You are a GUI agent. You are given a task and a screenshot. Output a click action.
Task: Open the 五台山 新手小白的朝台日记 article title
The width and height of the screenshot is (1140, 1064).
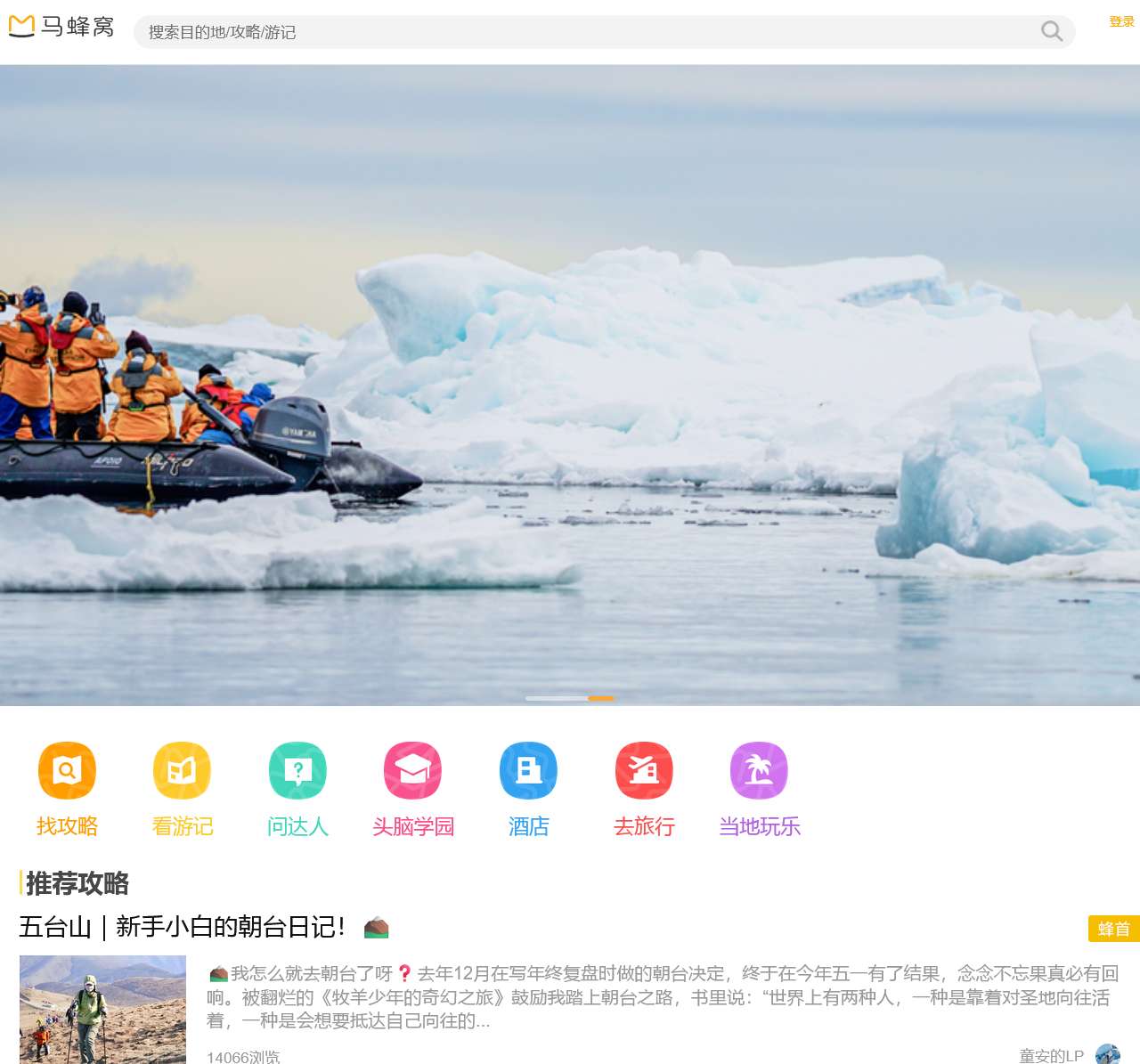(182, 927)
